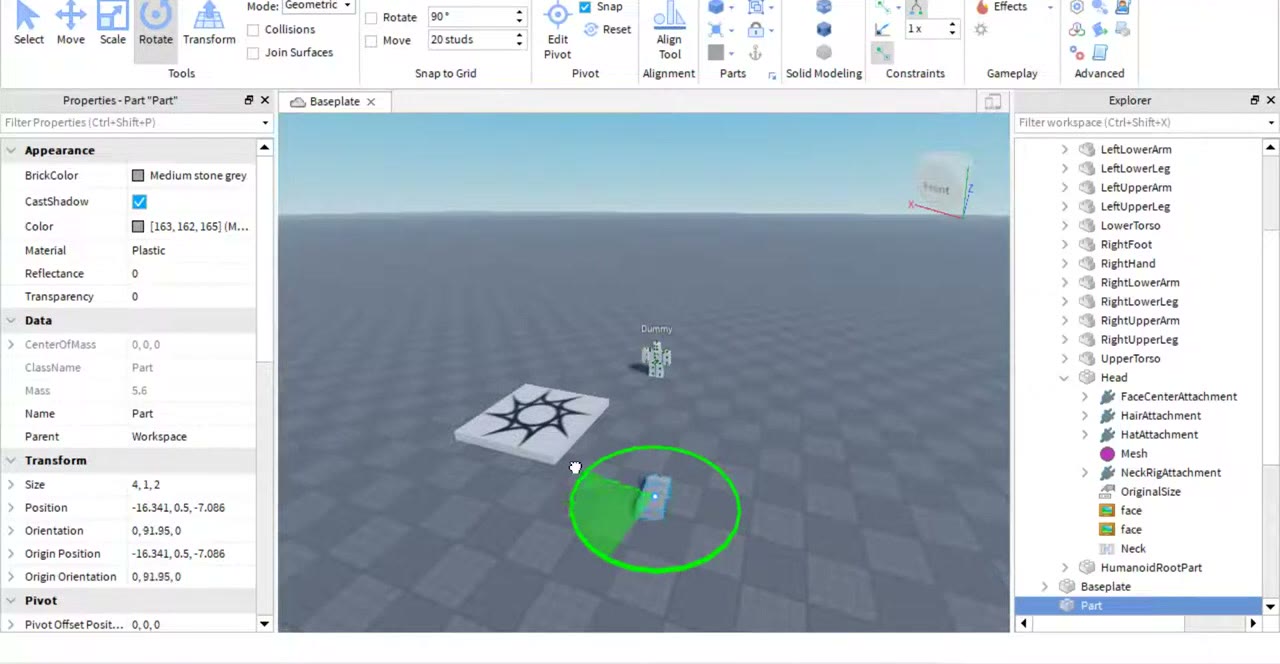1280x664 pixels.
Task: Reset the pivot
Action: [607, 29]
